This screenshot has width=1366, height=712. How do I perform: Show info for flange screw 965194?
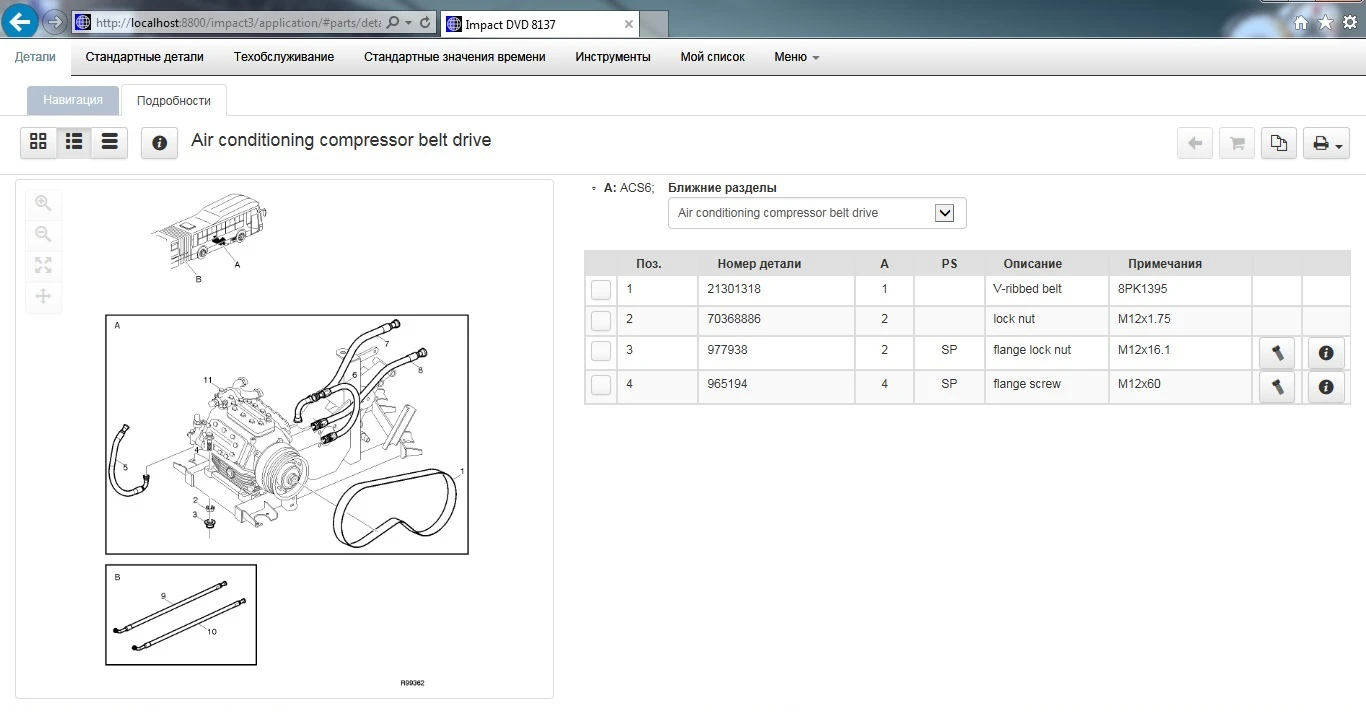(x=1326, y=386)
